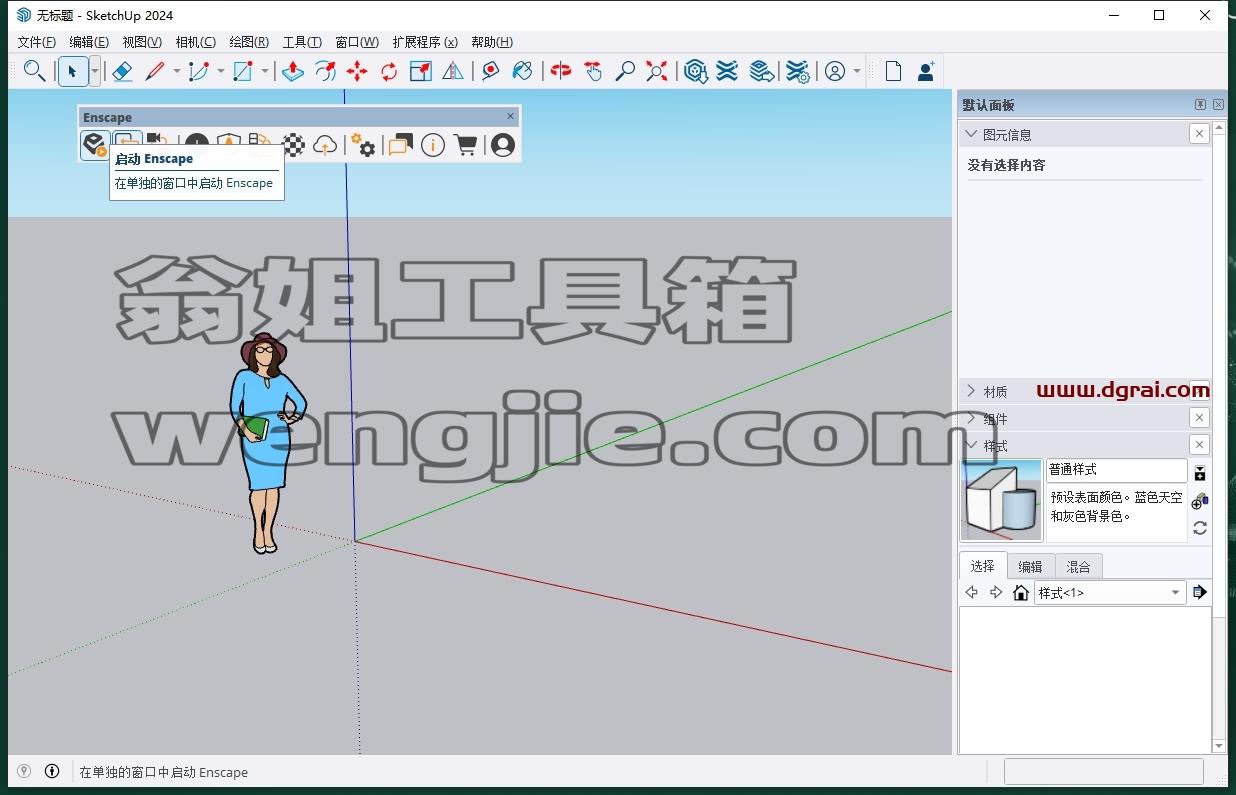
Task: Click the Search SketchUp magnifier icon
Action: point(34,71)
